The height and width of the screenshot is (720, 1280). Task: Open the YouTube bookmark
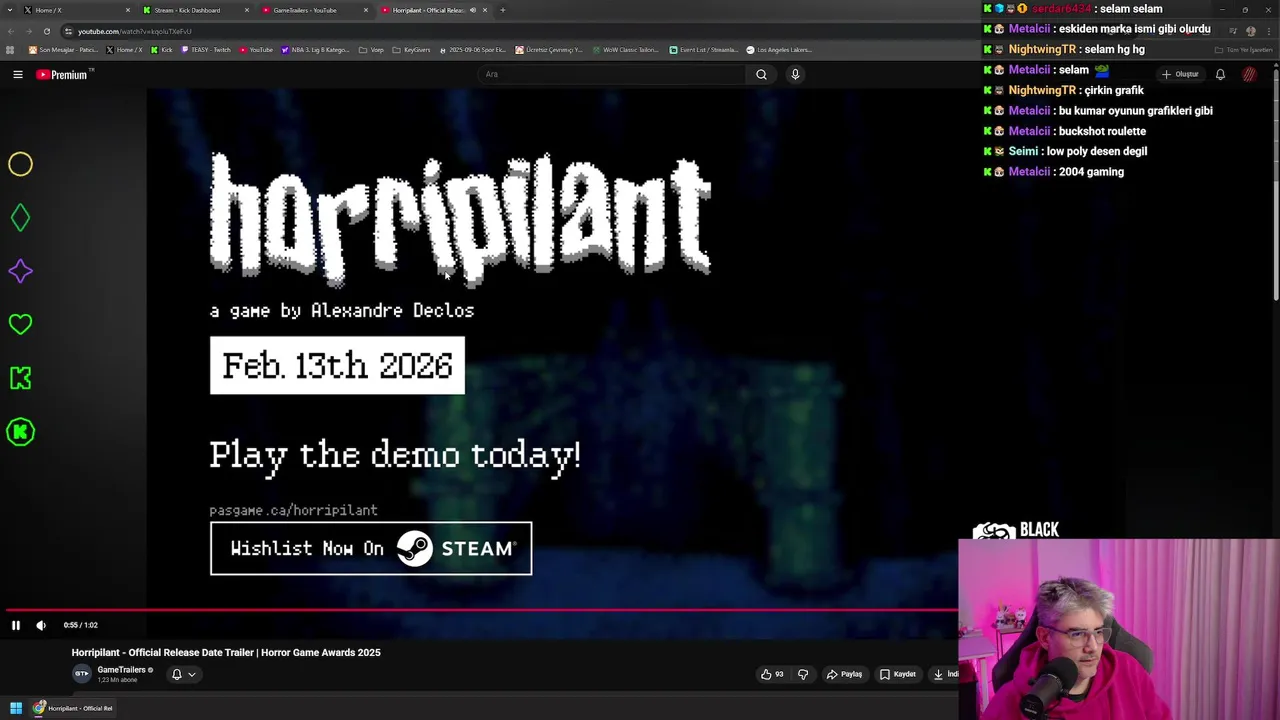[x=256, y=50]
